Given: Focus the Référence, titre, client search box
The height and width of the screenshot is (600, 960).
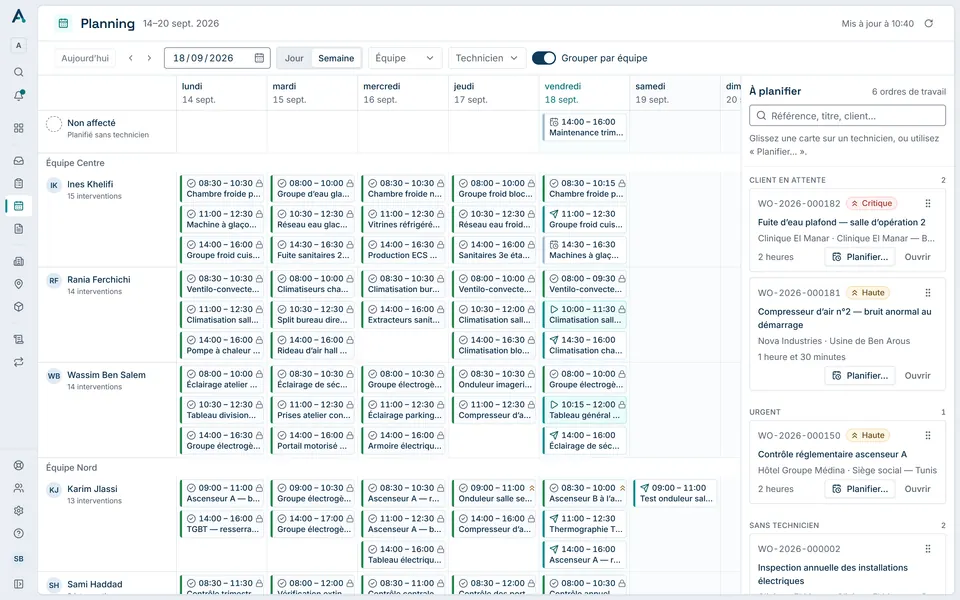Looking at the screenshot, I should pos(847,116).
